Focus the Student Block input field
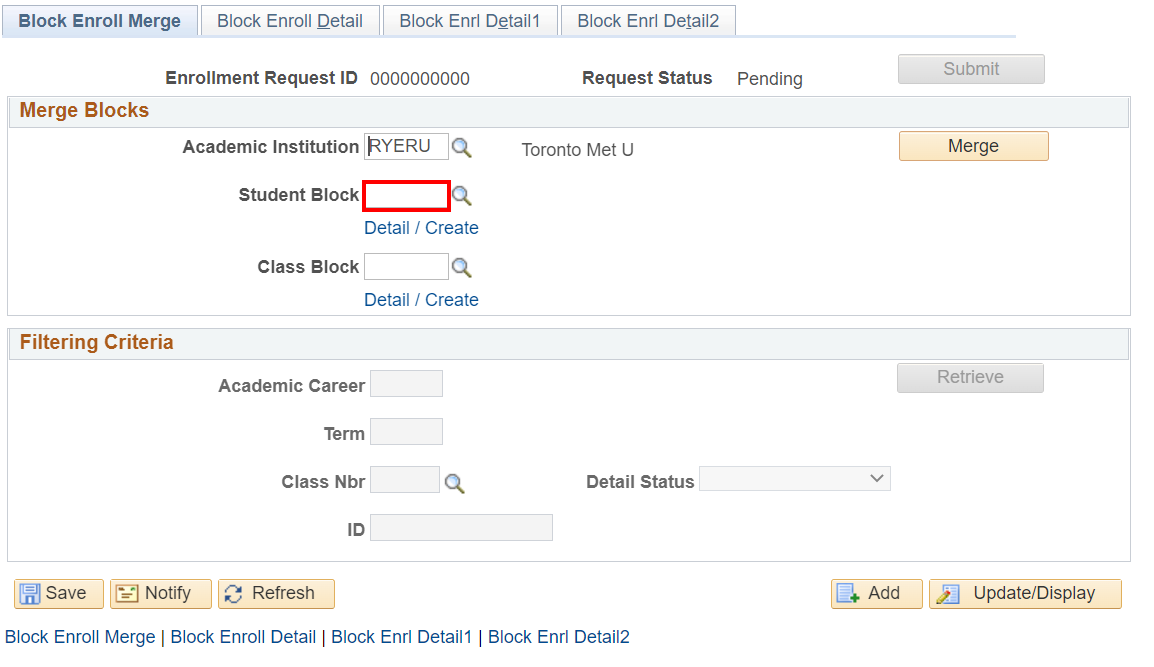Viewport: 1154px width, 667px height. coord(406,196)
